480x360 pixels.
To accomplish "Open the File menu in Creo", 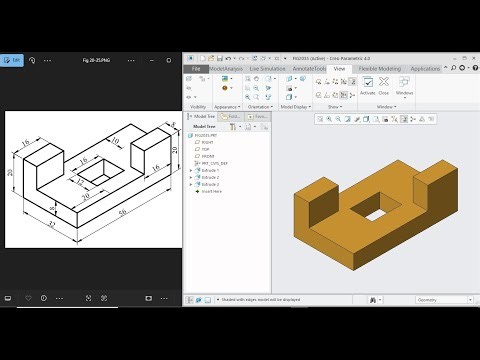I will [x=196, y=69].
